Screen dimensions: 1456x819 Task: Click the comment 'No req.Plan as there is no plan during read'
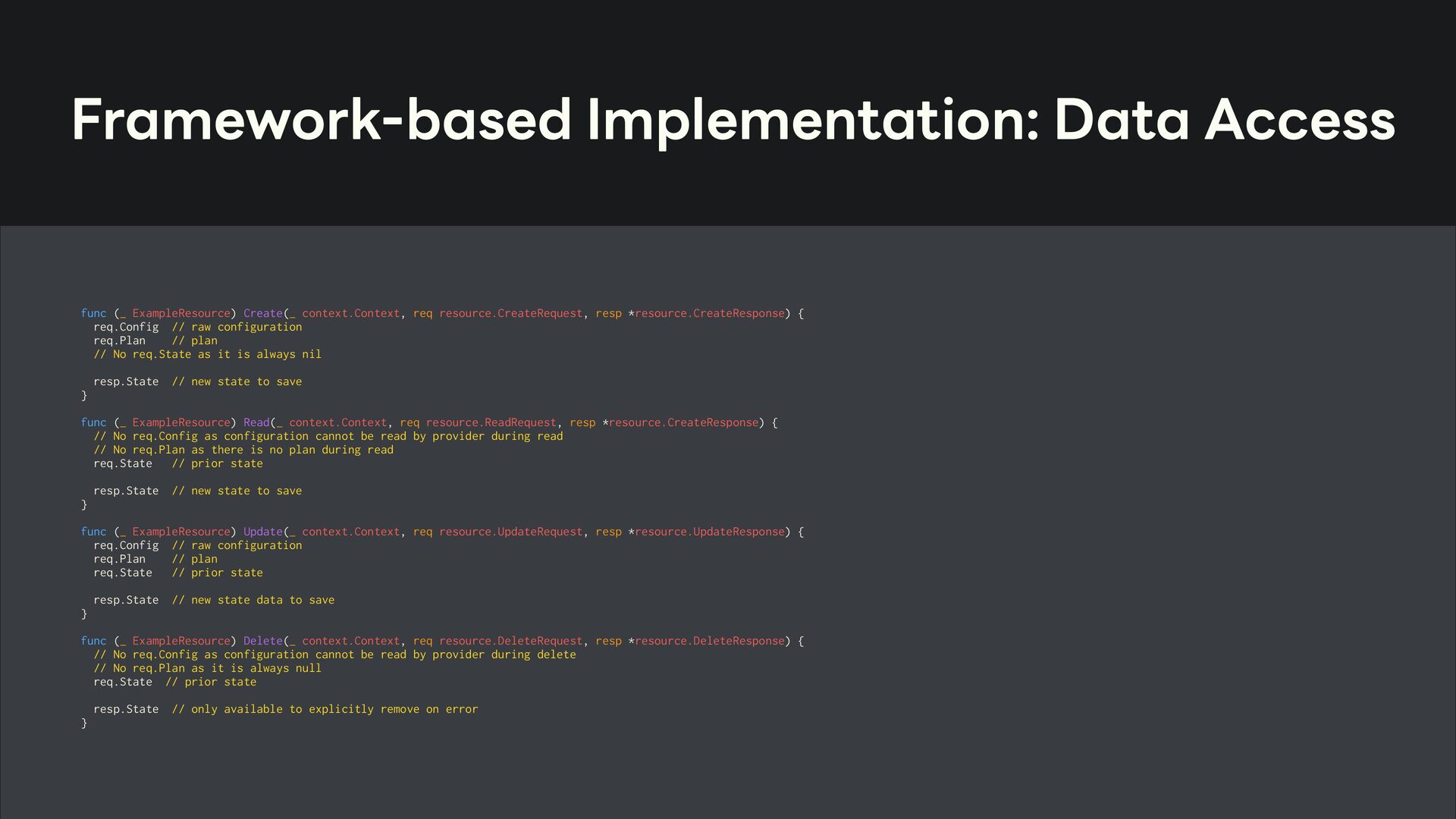243,450
